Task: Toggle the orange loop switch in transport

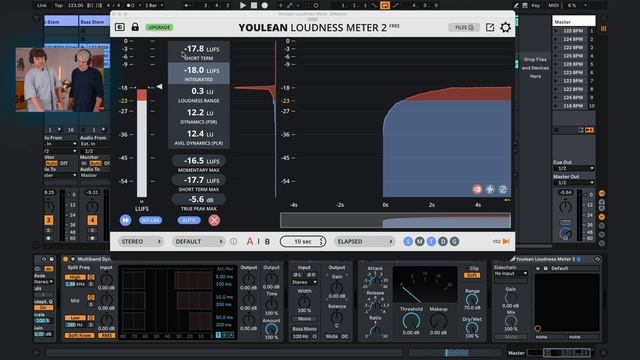Action: tap(384, 5)
